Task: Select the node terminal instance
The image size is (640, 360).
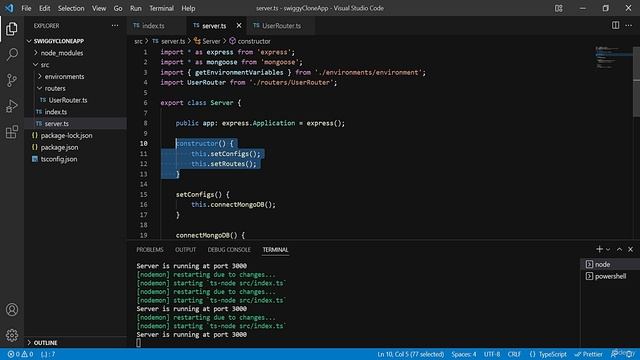Action: coord(610,264)
